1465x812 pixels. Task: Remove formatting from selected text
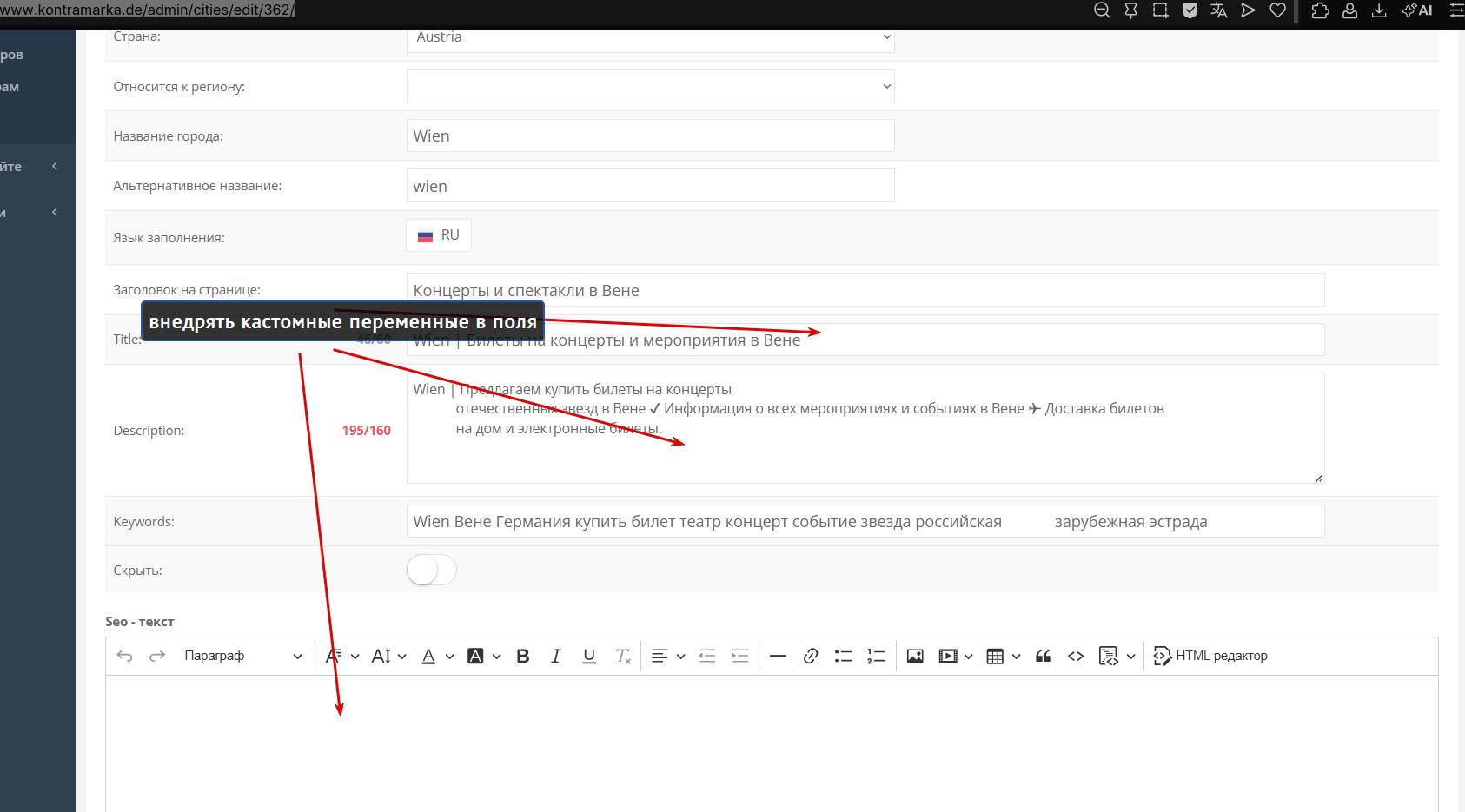623,657
